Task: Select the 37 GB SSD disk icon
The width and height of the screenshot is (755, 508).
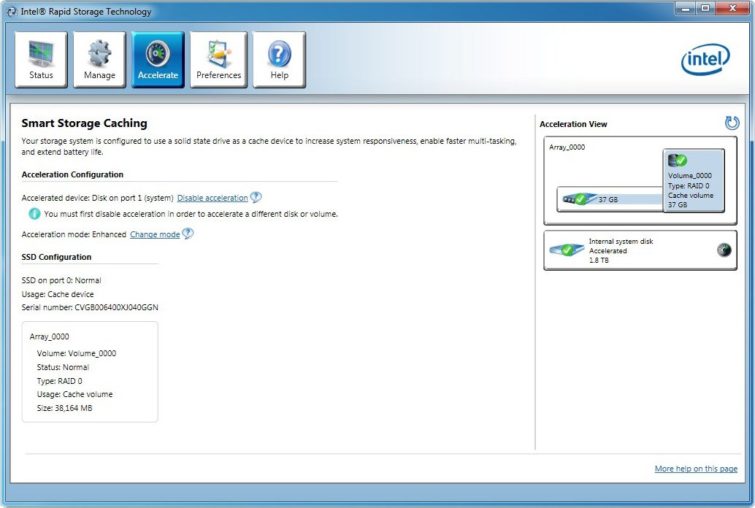Action: [x=579, y=199]
